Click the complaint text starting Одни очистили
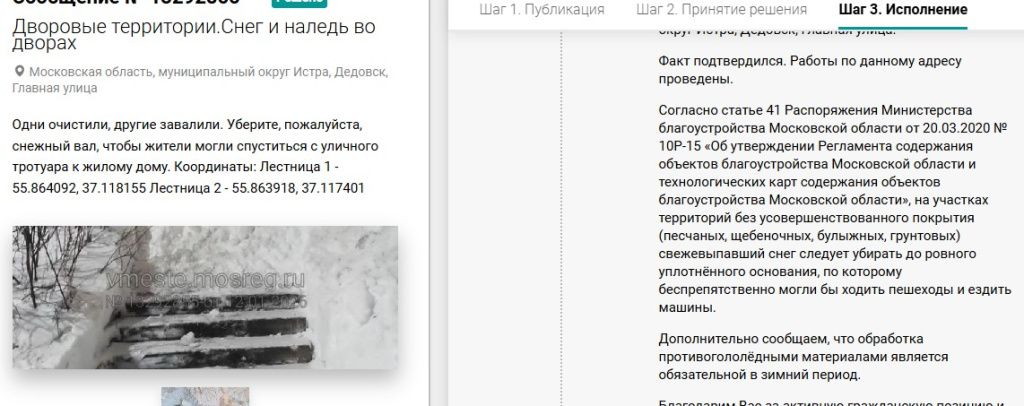This screenshot has height=406, width=1024. click(x=195, y=156)
